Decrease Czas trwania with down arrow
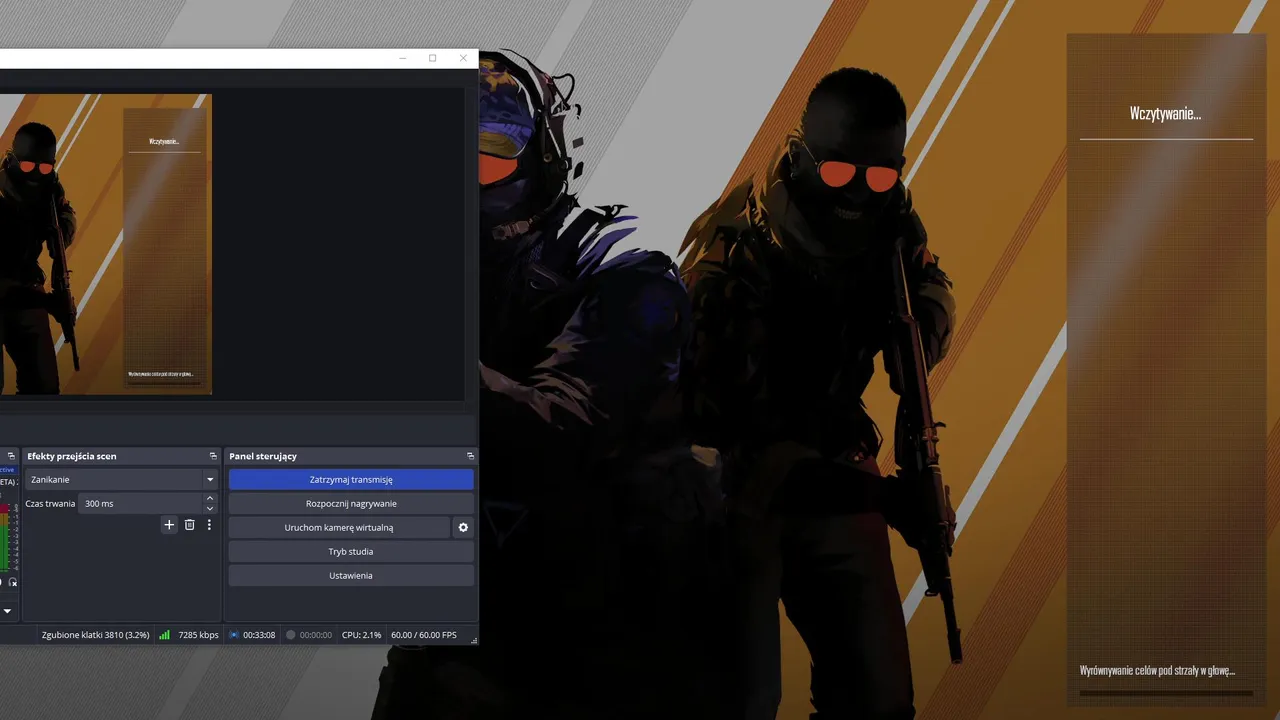 [x=210, y=508]
